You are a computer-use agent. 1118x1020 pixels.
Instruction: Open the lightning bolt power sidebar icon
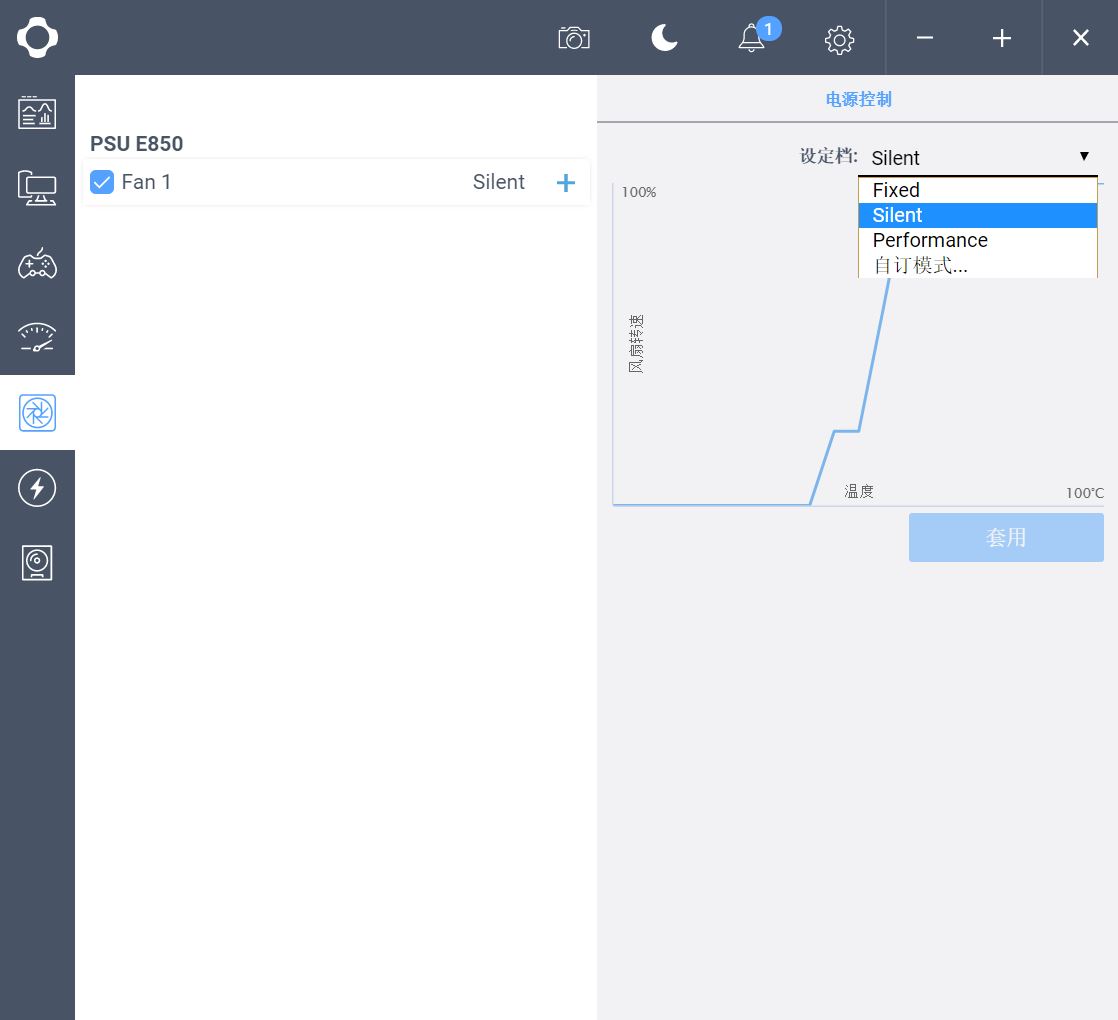pos(37,488)
